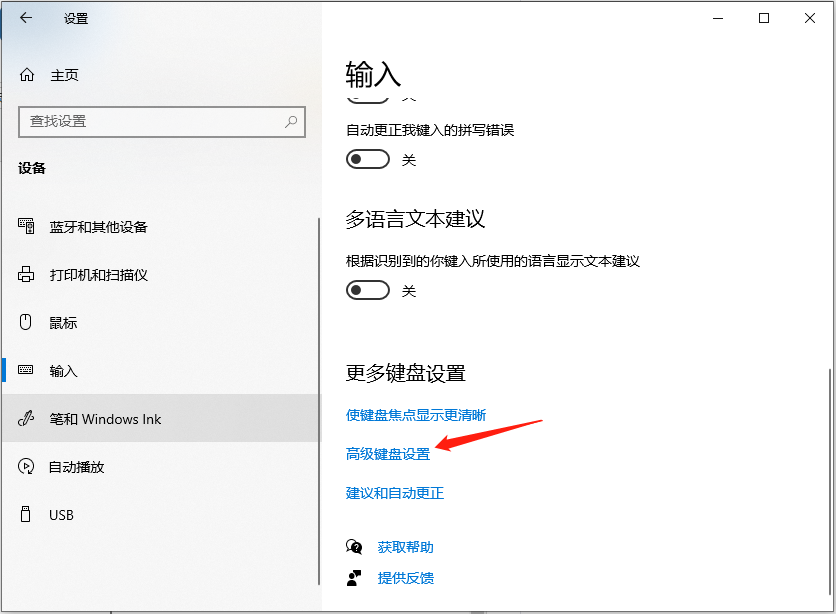
Task: Click the back arrow icon
Action: pyautogui.click(x=24, y=17)
